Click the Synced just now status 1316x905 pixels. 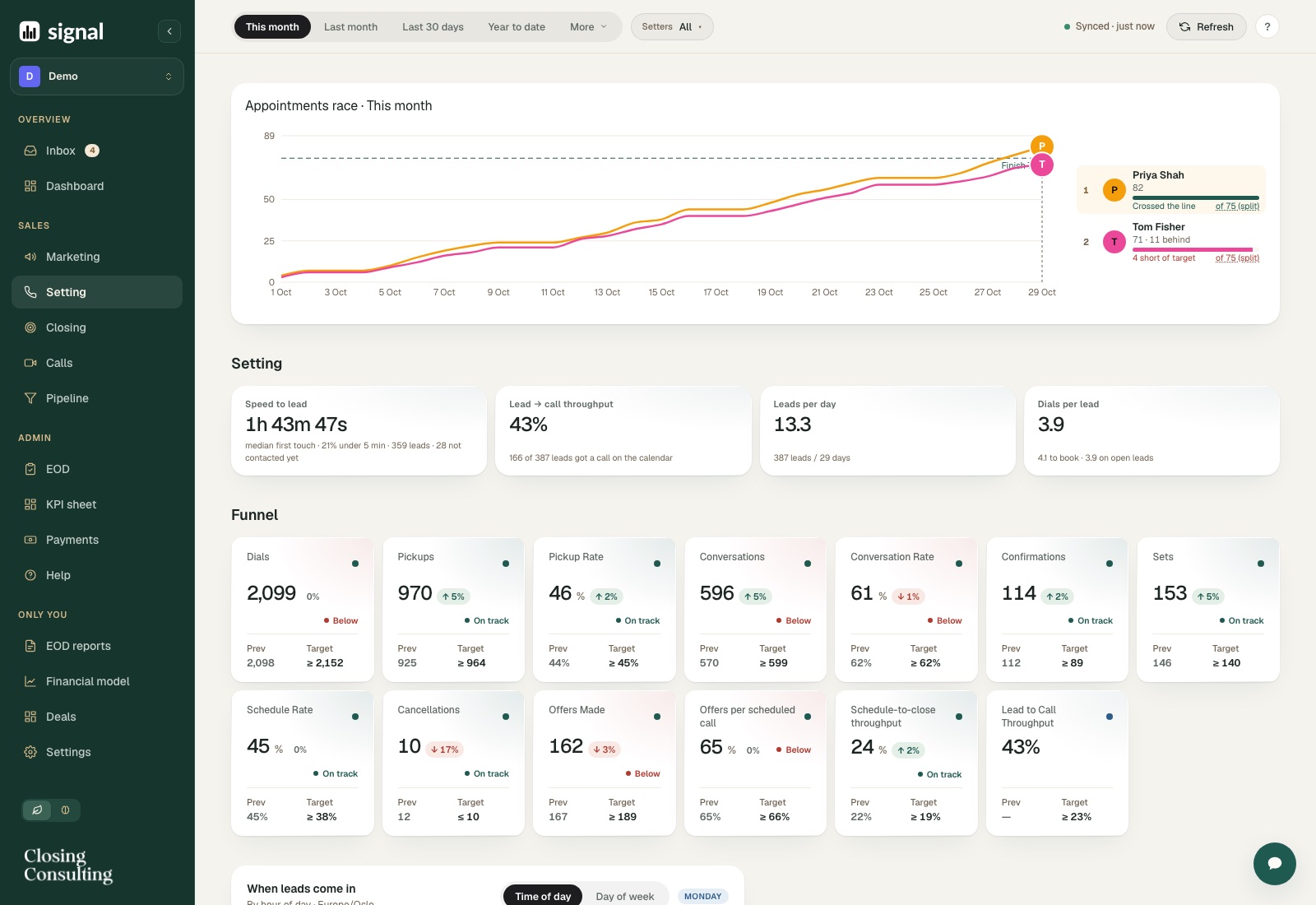click(x=1110, y=27)
